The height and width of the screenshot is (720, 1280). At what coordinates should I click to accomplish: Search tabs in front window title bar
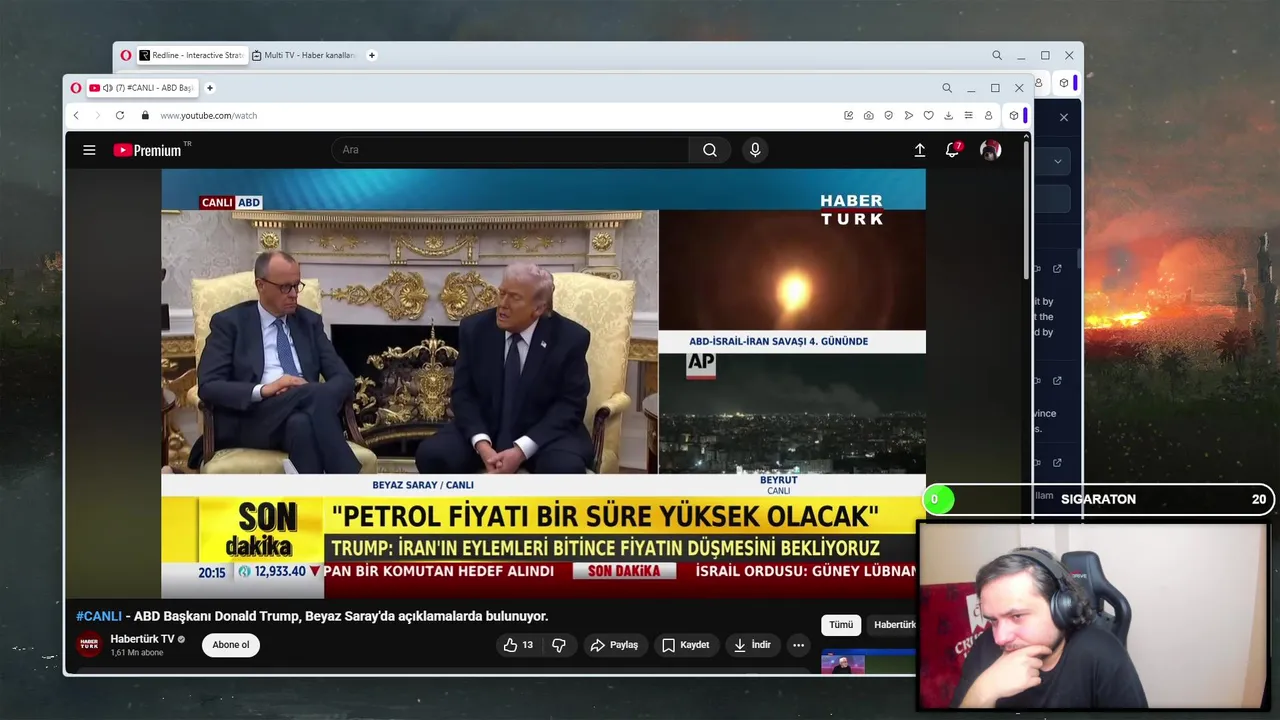(x=947, y=88)
